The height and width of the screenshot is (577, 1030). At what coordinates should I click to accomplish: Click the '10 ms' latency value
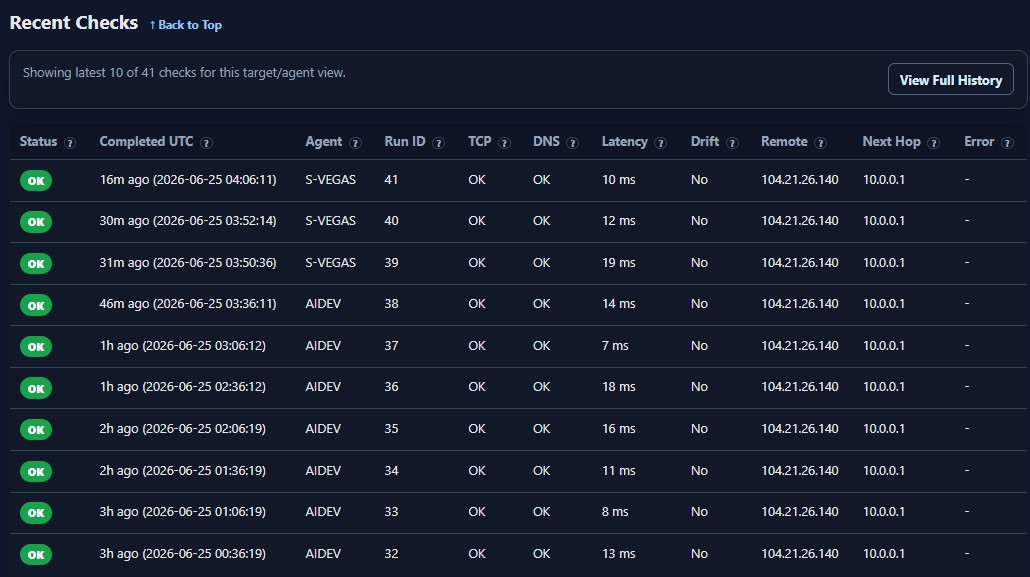(619, 179)
